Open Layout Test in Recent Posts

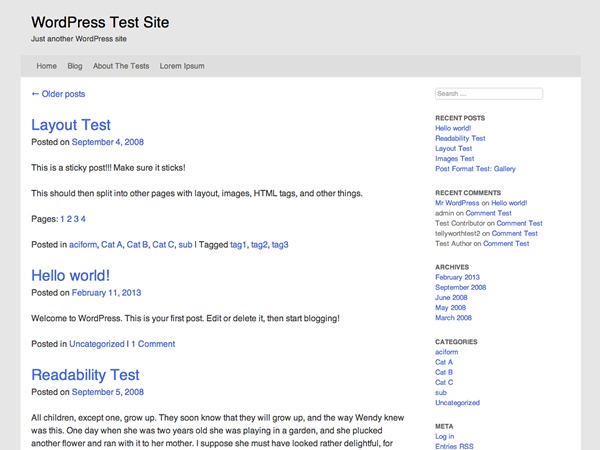[453, 148]
